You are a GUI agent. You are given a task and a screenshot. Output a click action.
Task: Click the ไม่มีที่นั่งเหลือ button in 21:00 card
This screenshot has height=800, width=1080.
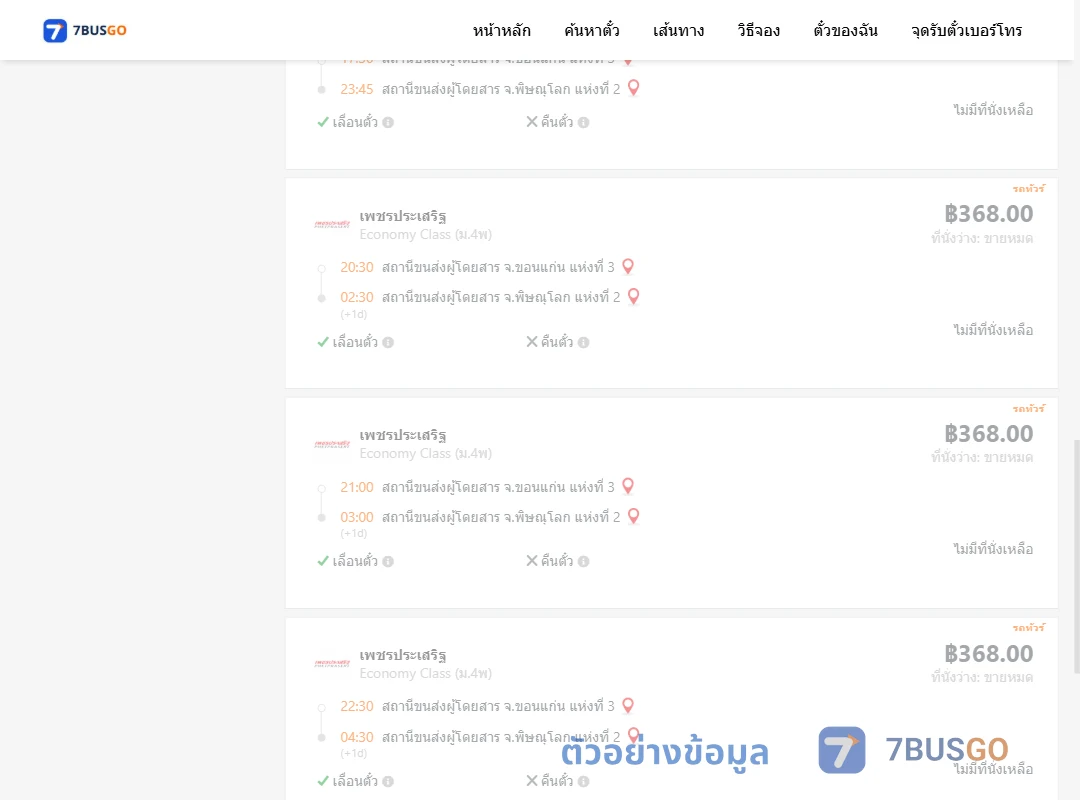[993, 548]
